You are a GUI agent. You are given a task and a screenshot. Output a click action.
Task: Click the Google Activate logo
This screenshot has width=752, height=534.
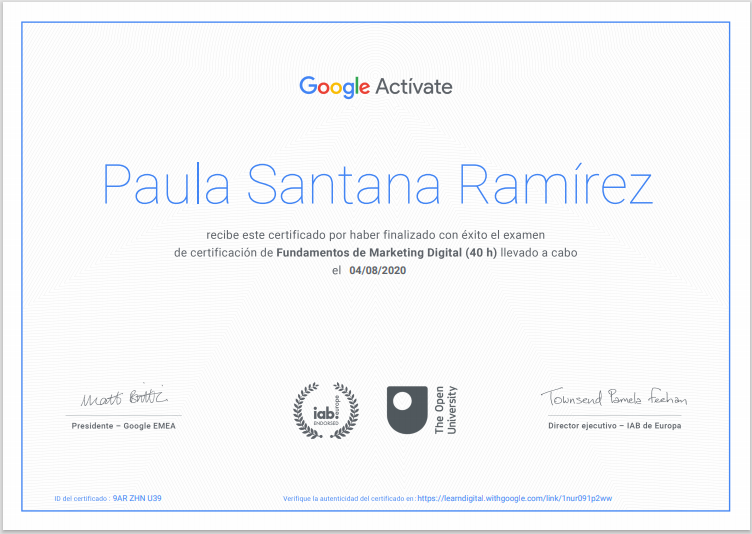click(376, 87)
